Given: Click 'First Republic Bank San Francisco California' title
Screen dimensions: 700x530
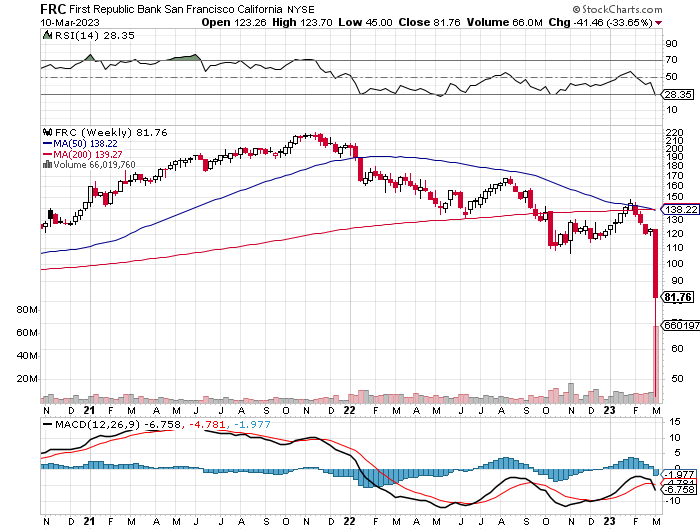Looking at the screenshot, I should (x=175, y=9).
